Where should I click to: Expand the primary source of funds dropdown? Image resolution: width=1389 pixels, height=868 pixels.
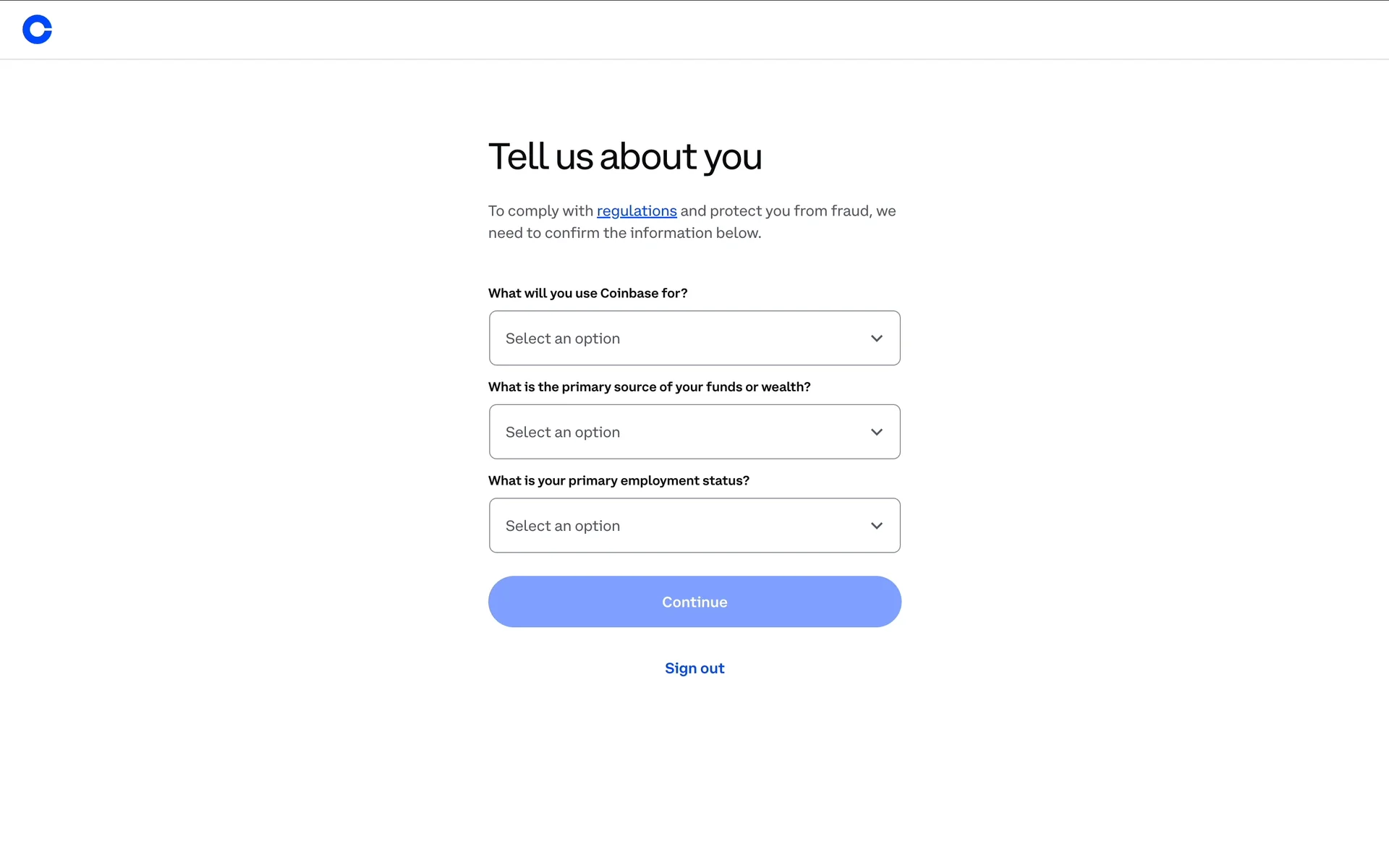tap(694, 432)
